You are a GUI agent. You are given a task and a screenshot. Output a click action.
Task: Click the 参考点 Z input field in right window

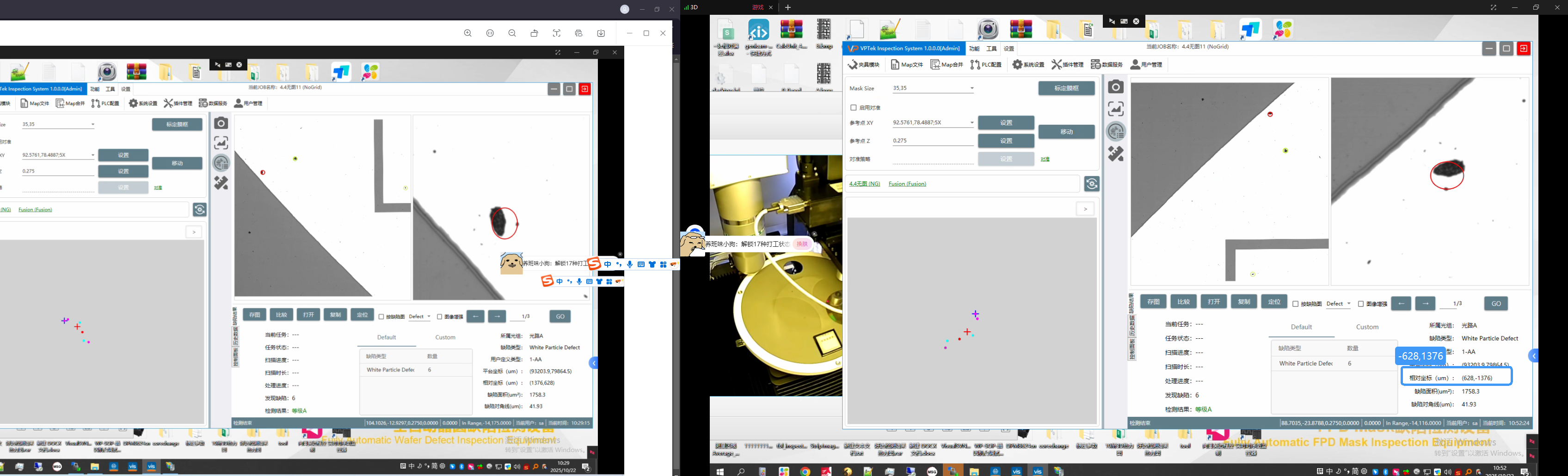(x=932, y=140)
